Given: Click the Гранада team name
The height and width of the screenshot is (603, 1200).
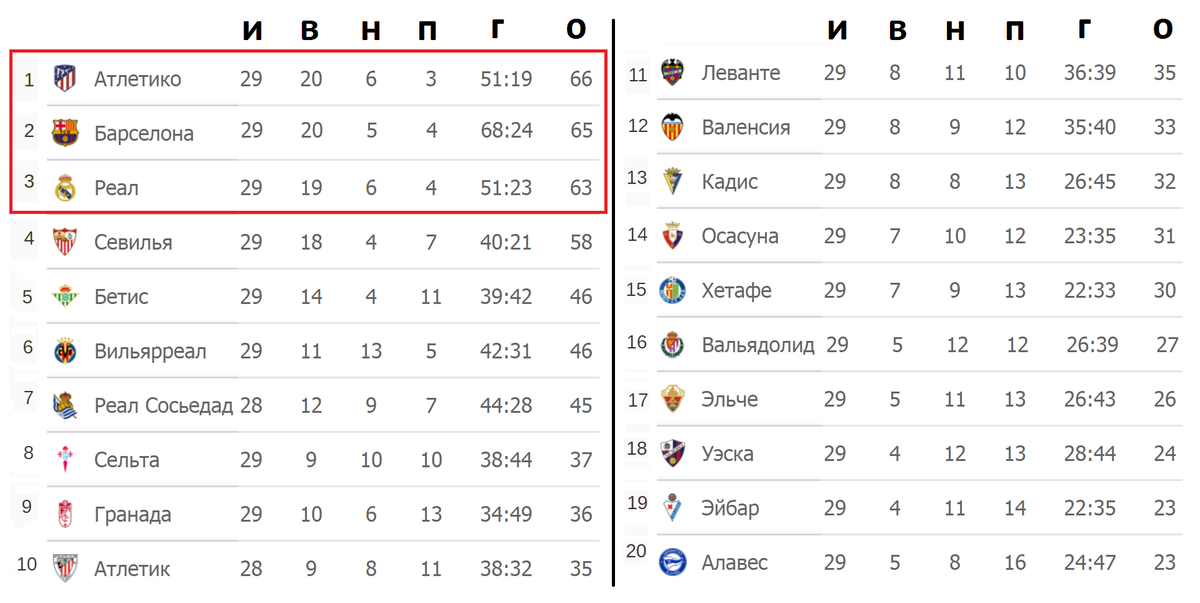Looking at the screenshot, I should pos(132,514).
